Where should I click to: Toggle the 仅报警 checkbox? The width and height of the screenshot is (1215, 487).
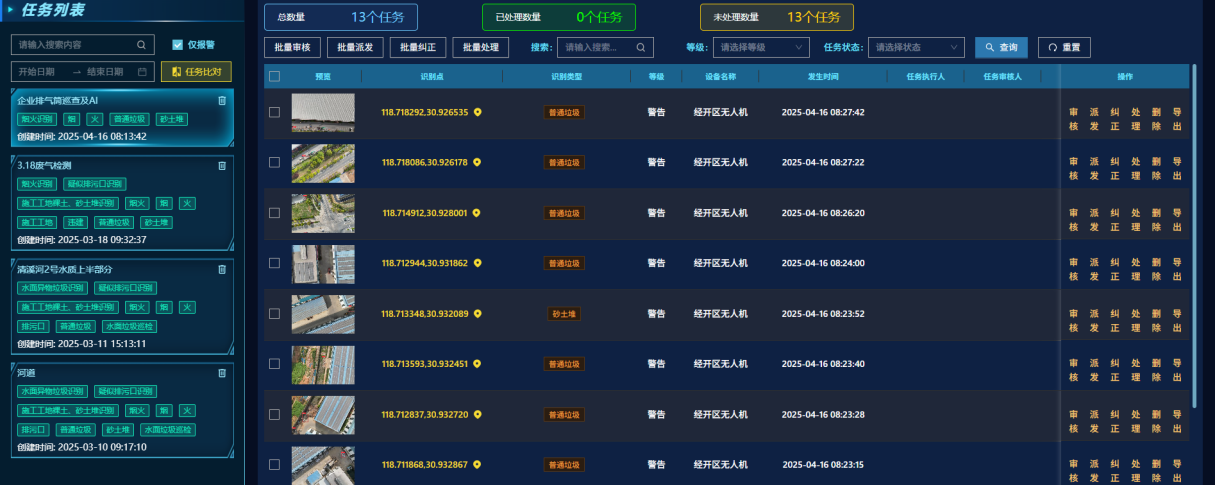[178, 45]
